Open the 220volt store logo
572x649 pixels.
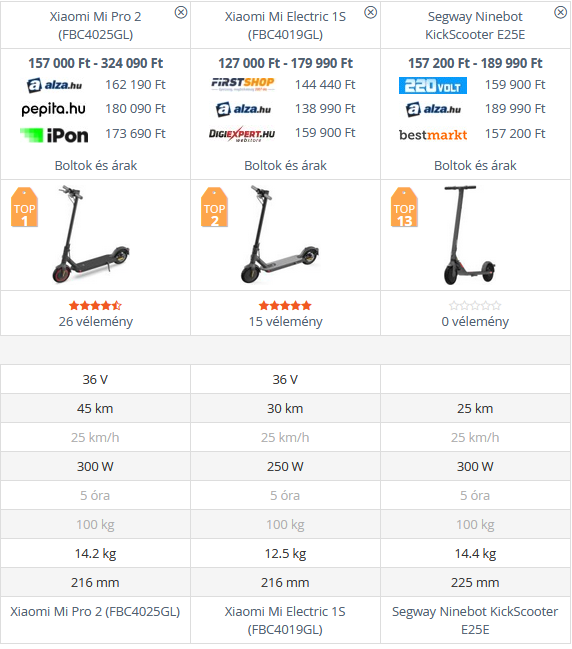point(433,85)
